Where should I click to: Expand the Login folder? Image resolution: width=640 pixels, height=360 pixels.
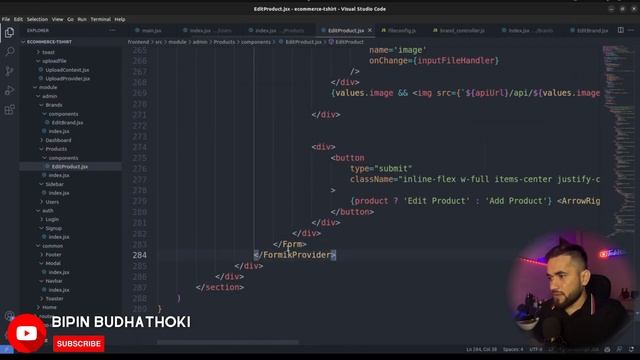pyautogui.click(x=52, y=220)
